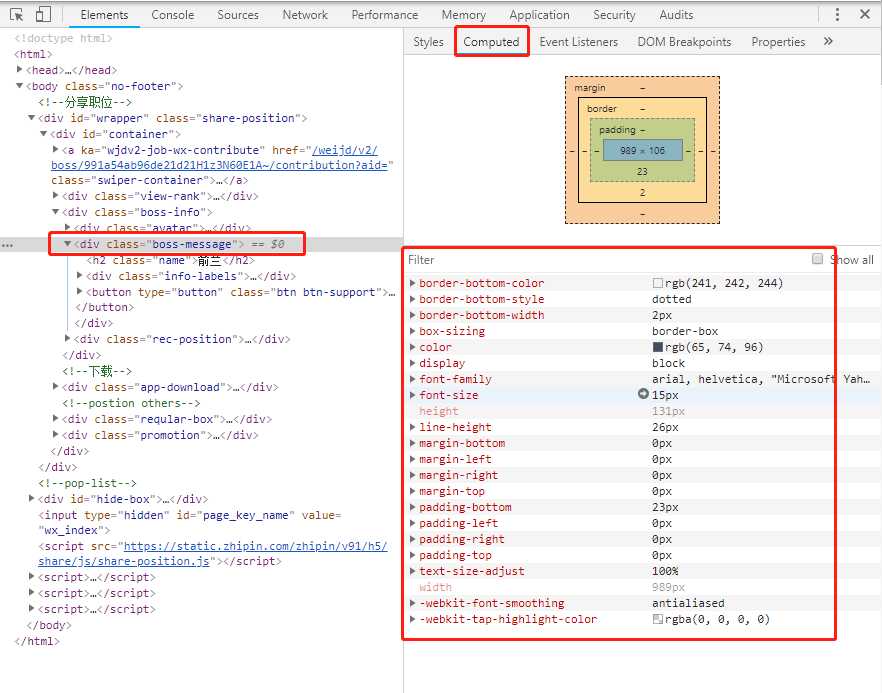Viewport: 882px width, 693px height.
Task: Open the share-position.js script link
Action: pos(213,554)
